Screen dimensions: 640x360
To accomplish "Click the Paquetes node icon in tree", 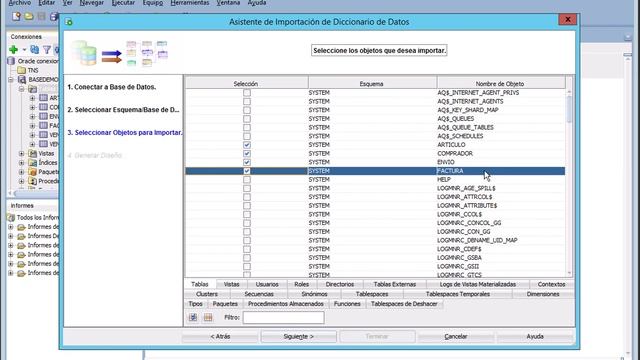I will tap(33, 172).
